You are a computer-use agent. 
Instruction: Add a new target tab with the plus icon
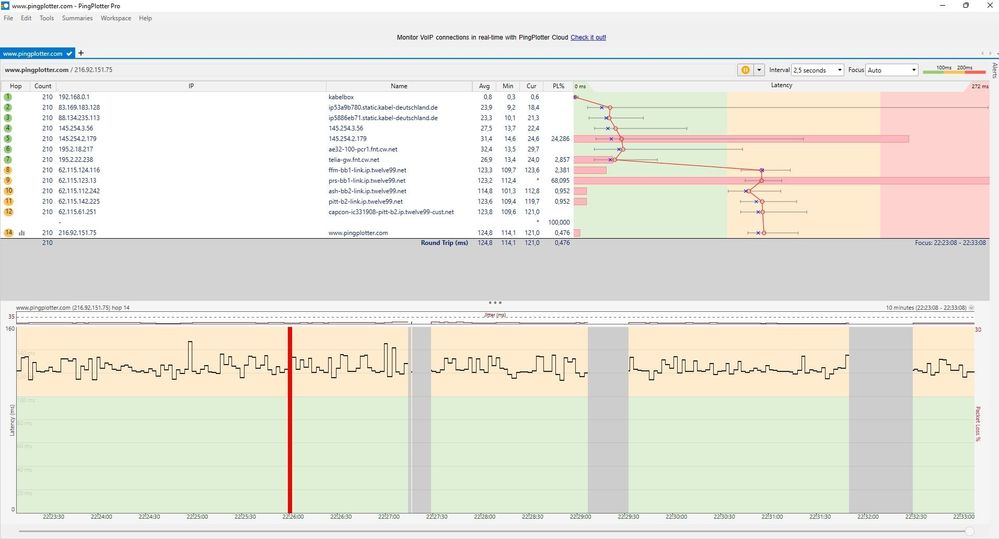tap(81, 53)
